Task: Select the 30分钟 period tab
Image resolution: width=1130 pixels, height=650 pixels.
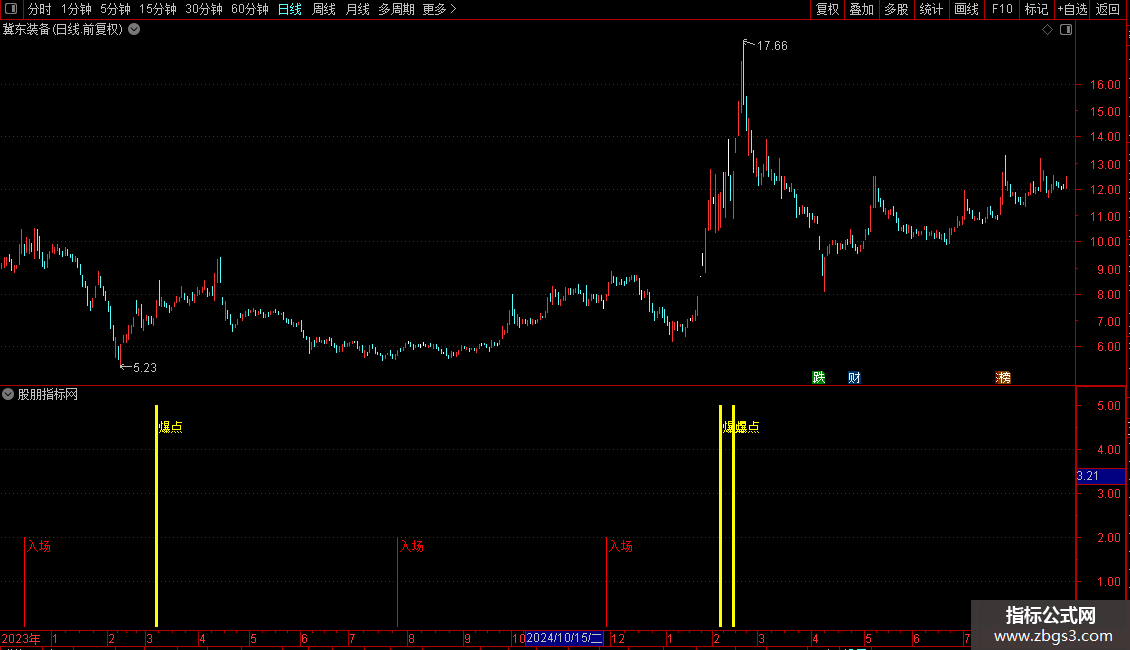Action: click(x=203, y=9)
